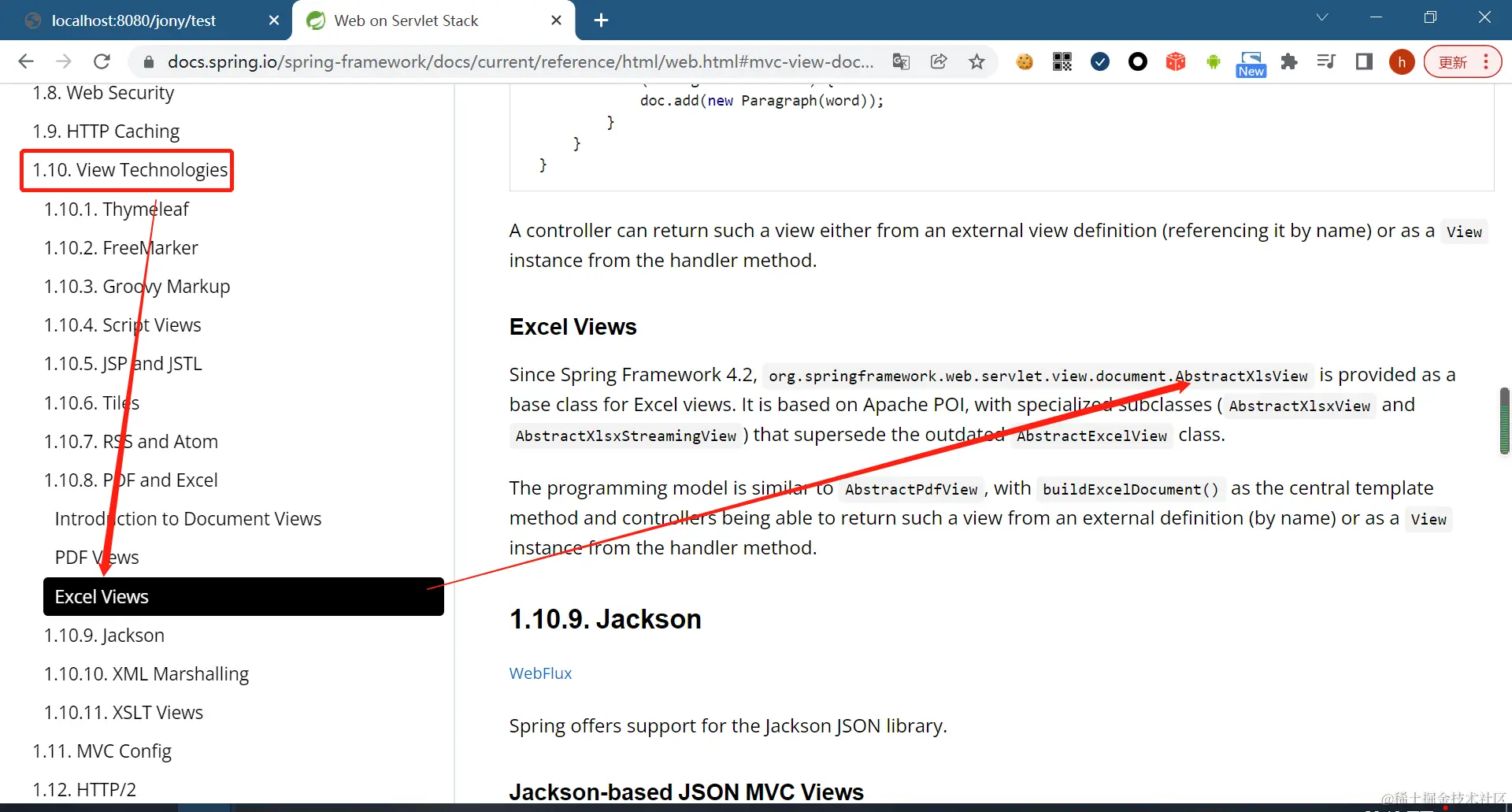Open the media control playlist icon
Screen dimensions: 1512x812
pyautogui.click(x=1326, y=61)
